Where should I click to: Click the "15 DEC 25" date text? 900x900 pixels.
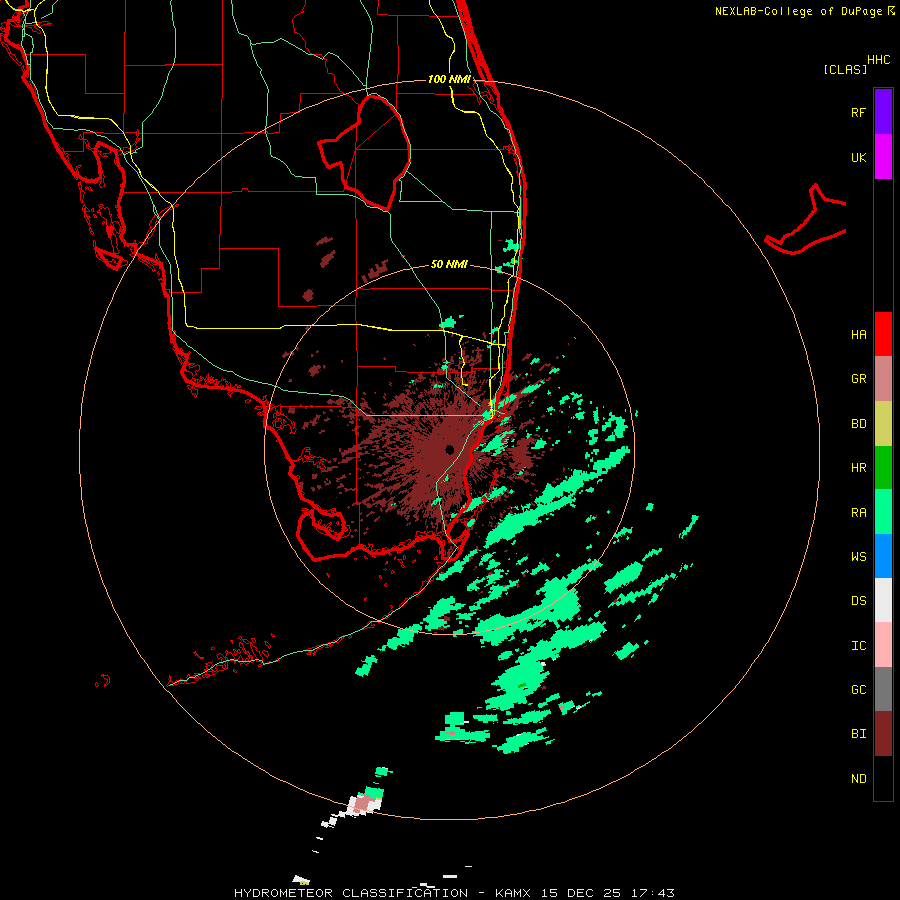tap(585, 893)
